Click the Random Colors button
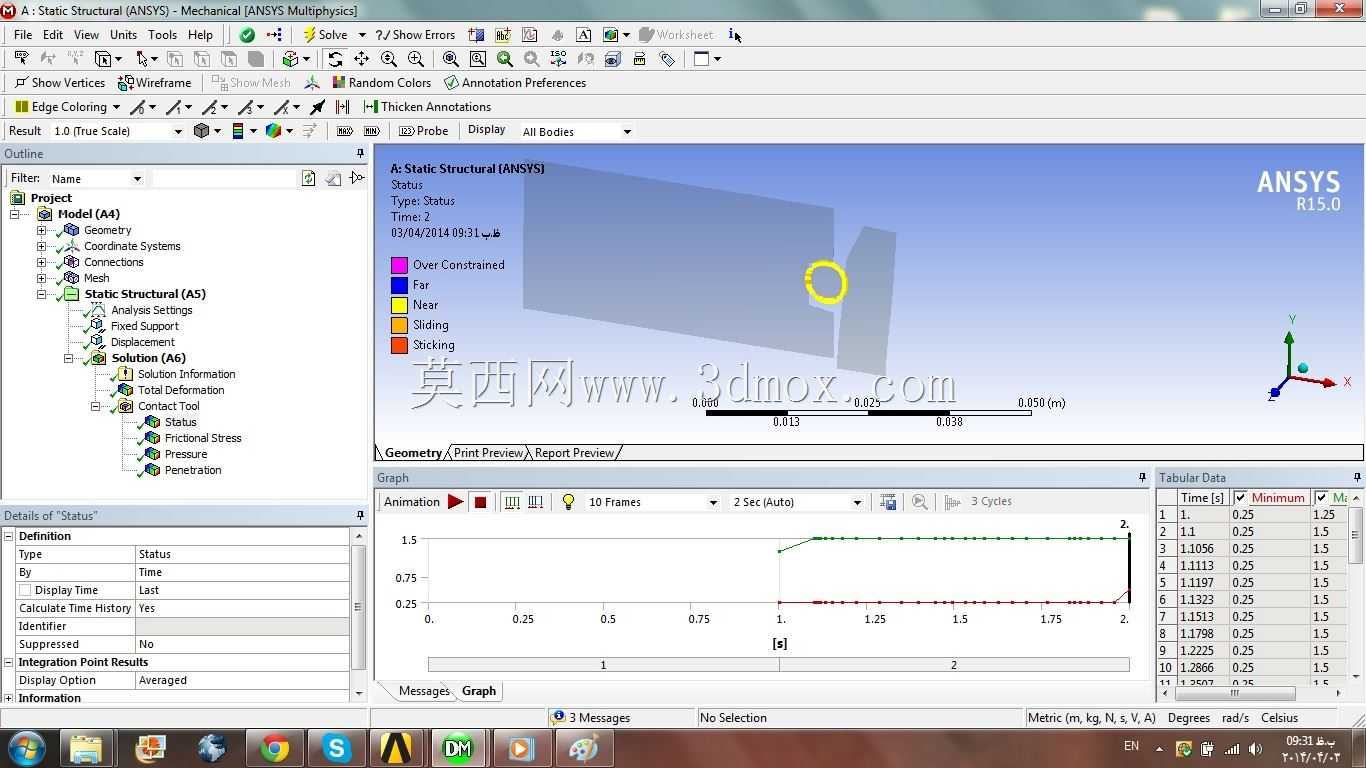 click(x=381, y=83)
